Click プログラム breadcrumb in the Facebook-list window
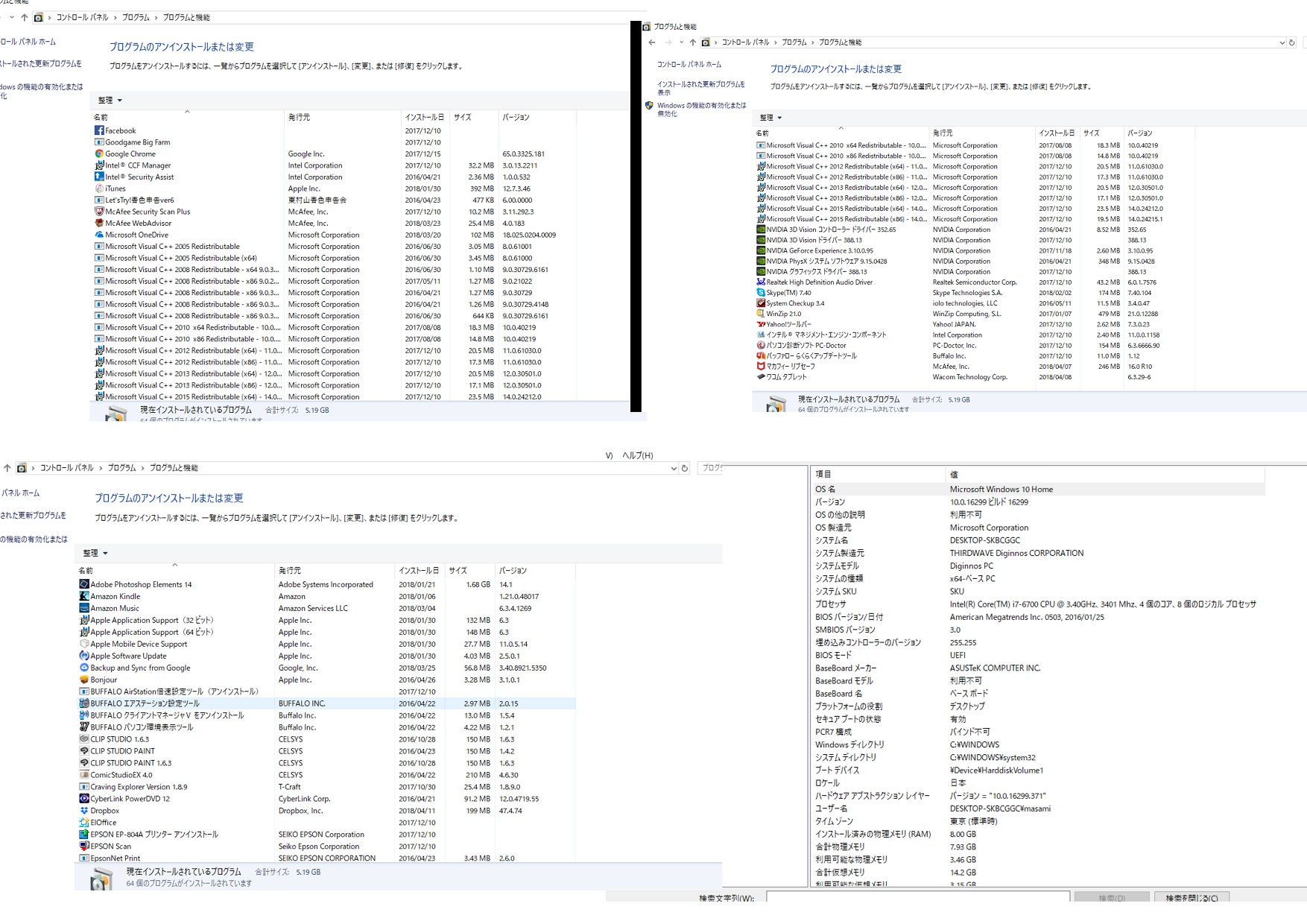 (x=136, y=17)
